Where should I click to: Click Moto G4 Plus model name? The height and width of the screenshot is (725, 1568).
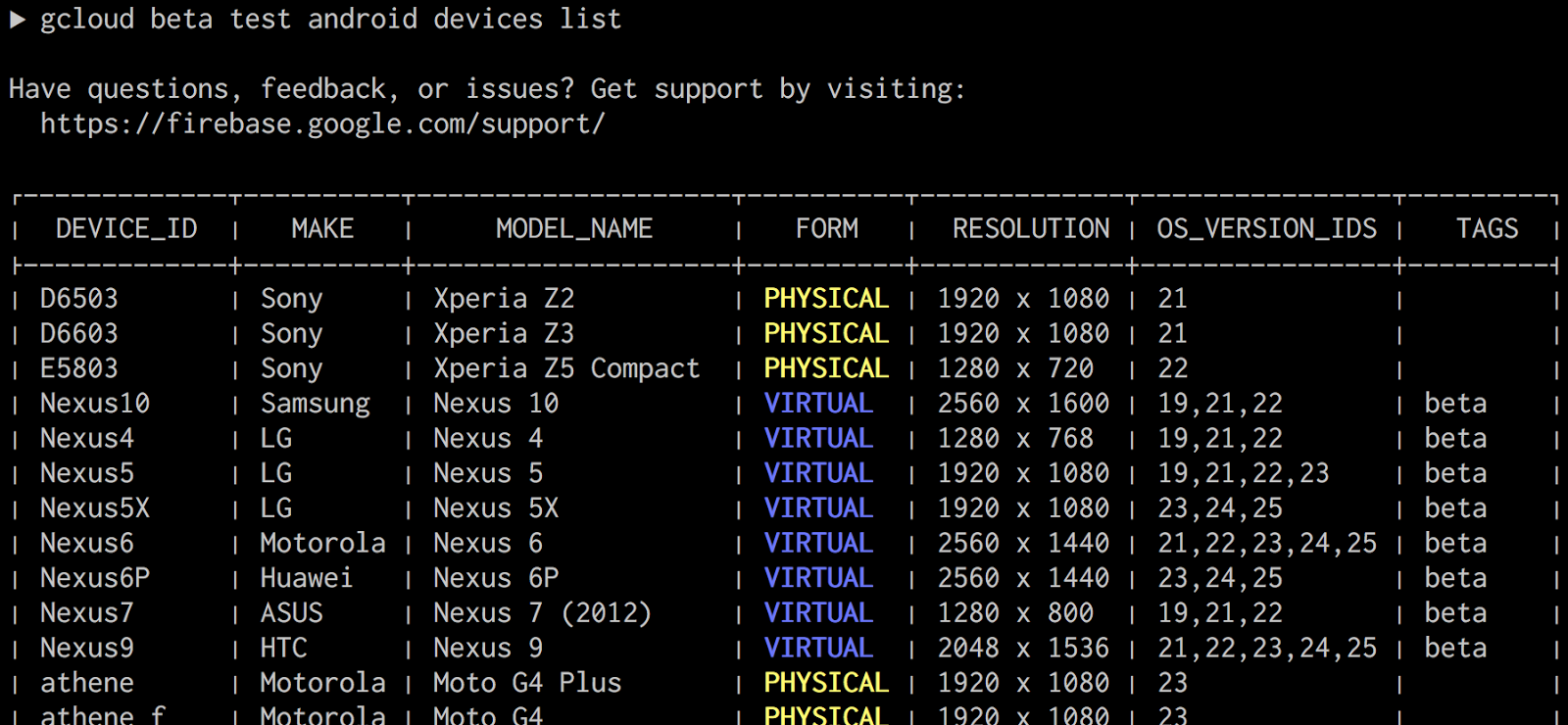pos(527,683)
